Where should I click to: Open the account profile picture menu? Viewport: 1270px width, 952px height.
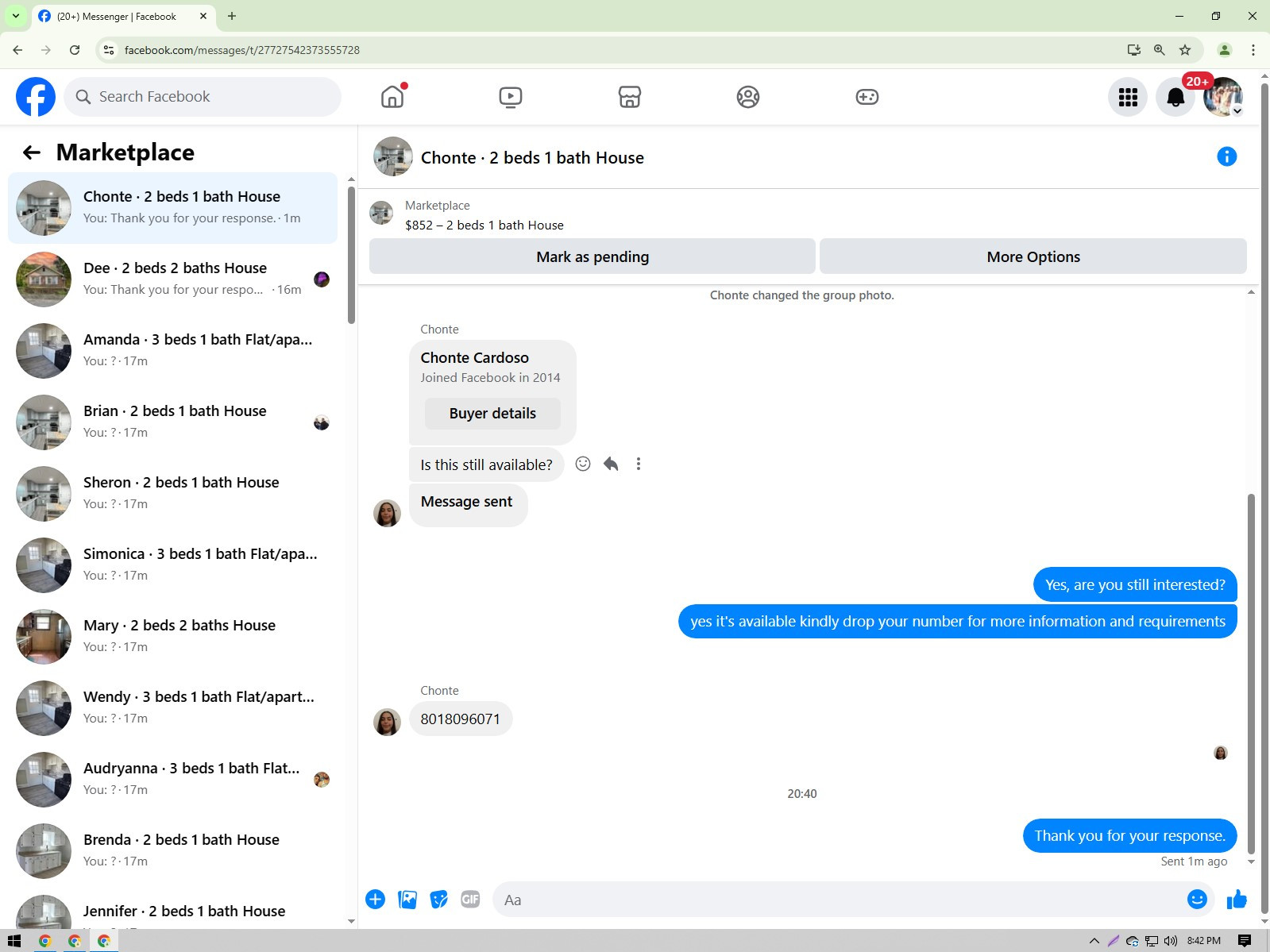(x=1223, y=97)
